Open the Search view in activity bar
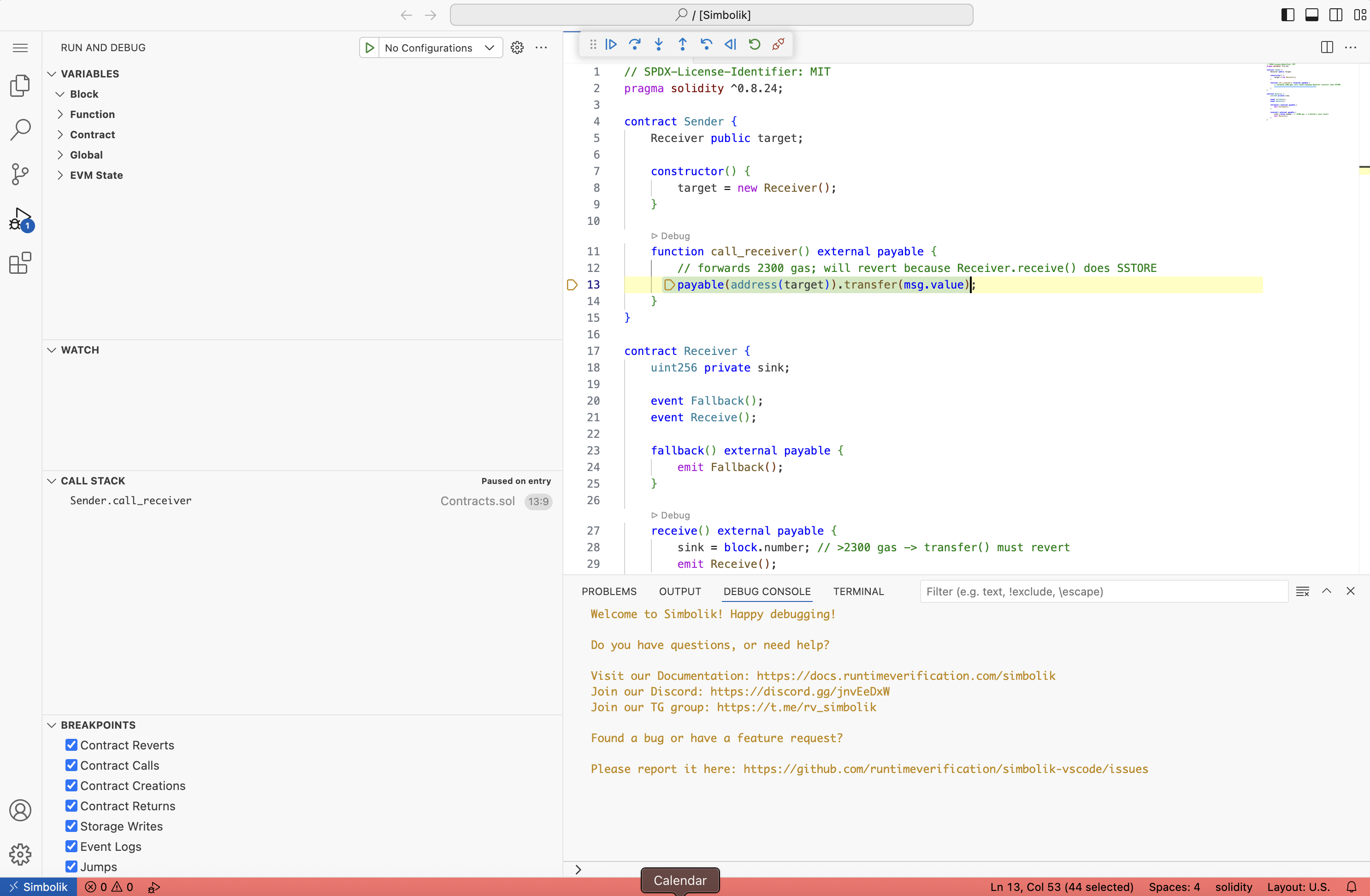 tap(20, 130)
